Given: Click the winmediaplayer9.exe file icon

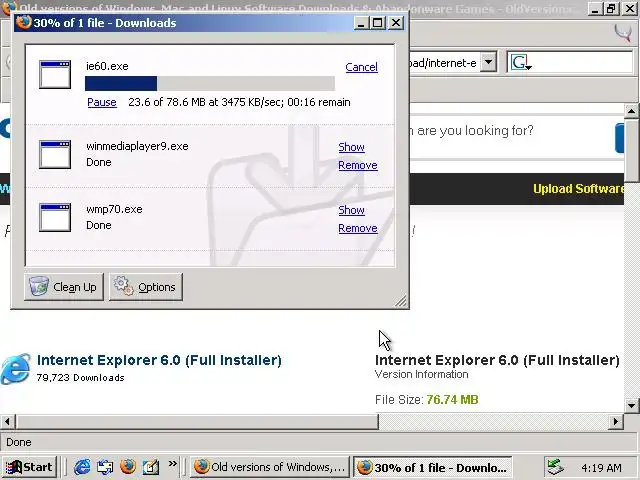Looking at the screenshot, I should pyautogui.click(x=55, y=154).
